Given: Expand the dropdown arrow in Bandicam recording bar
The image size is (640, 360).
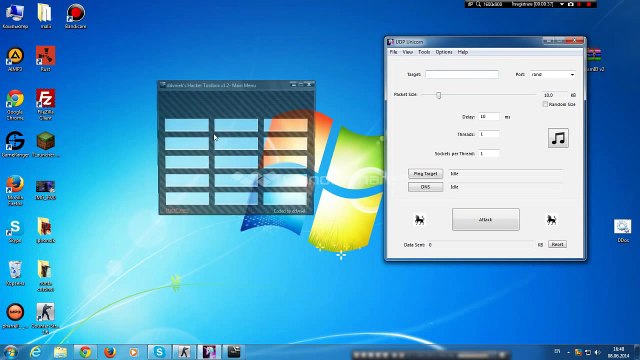Looking at the screenshot, I should pos(562,4).
